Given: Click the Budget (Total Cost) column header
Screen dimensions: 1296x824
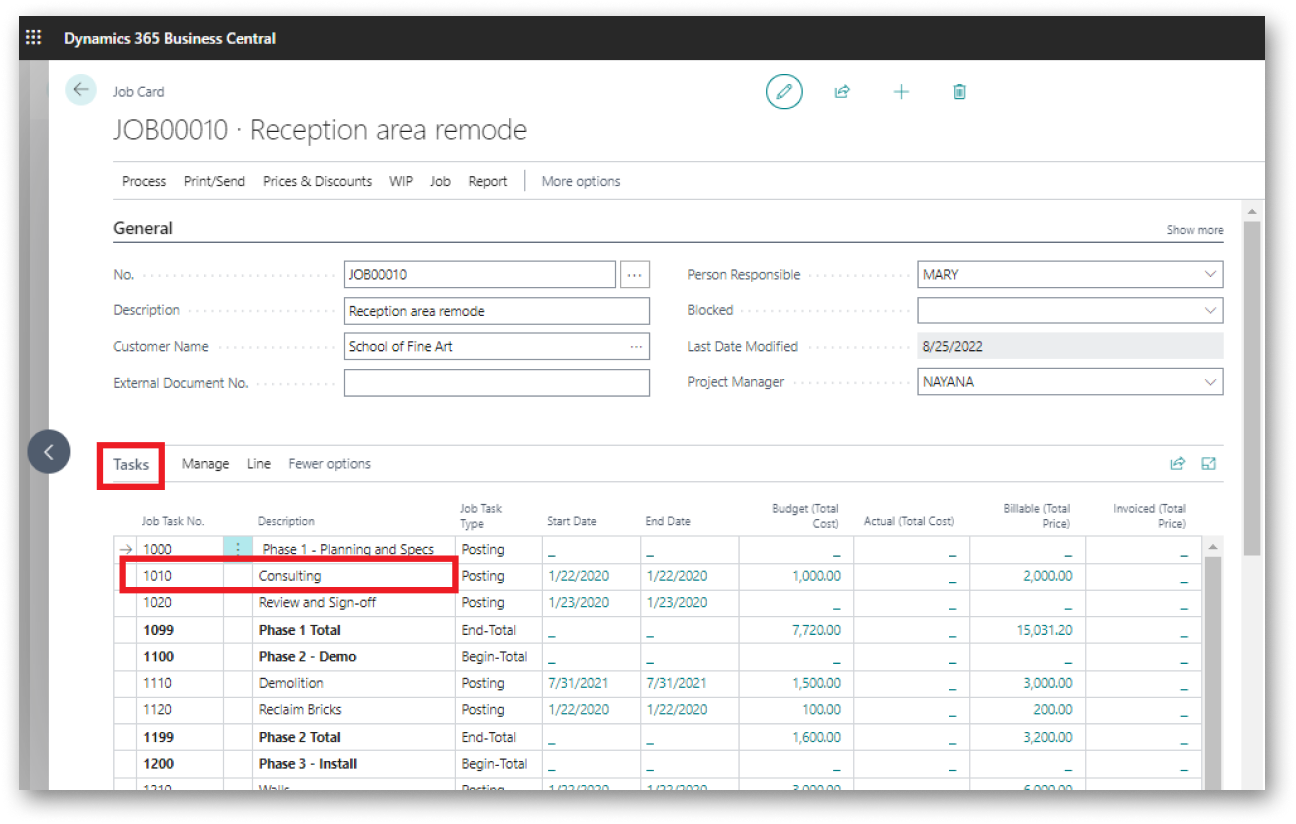Looking at the screenshot, I should 806,515.
